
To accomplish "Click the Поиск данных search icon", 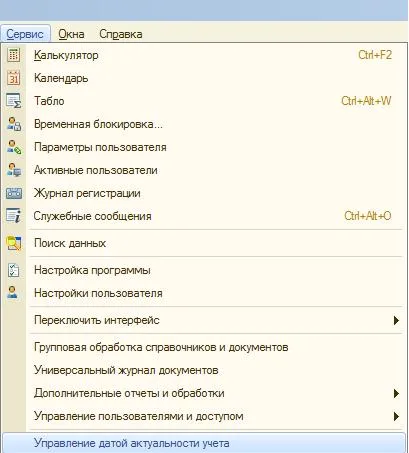I will tap(14, 243).
